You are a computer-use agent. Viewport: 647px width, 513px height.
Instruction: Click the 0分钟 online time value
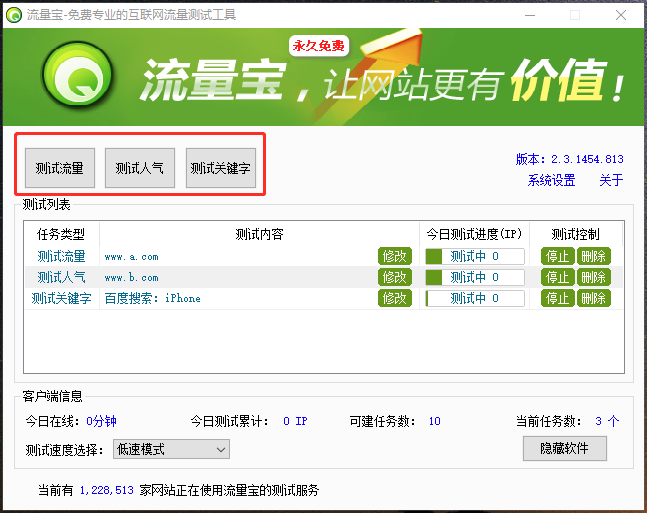click(x=102, y=421)
